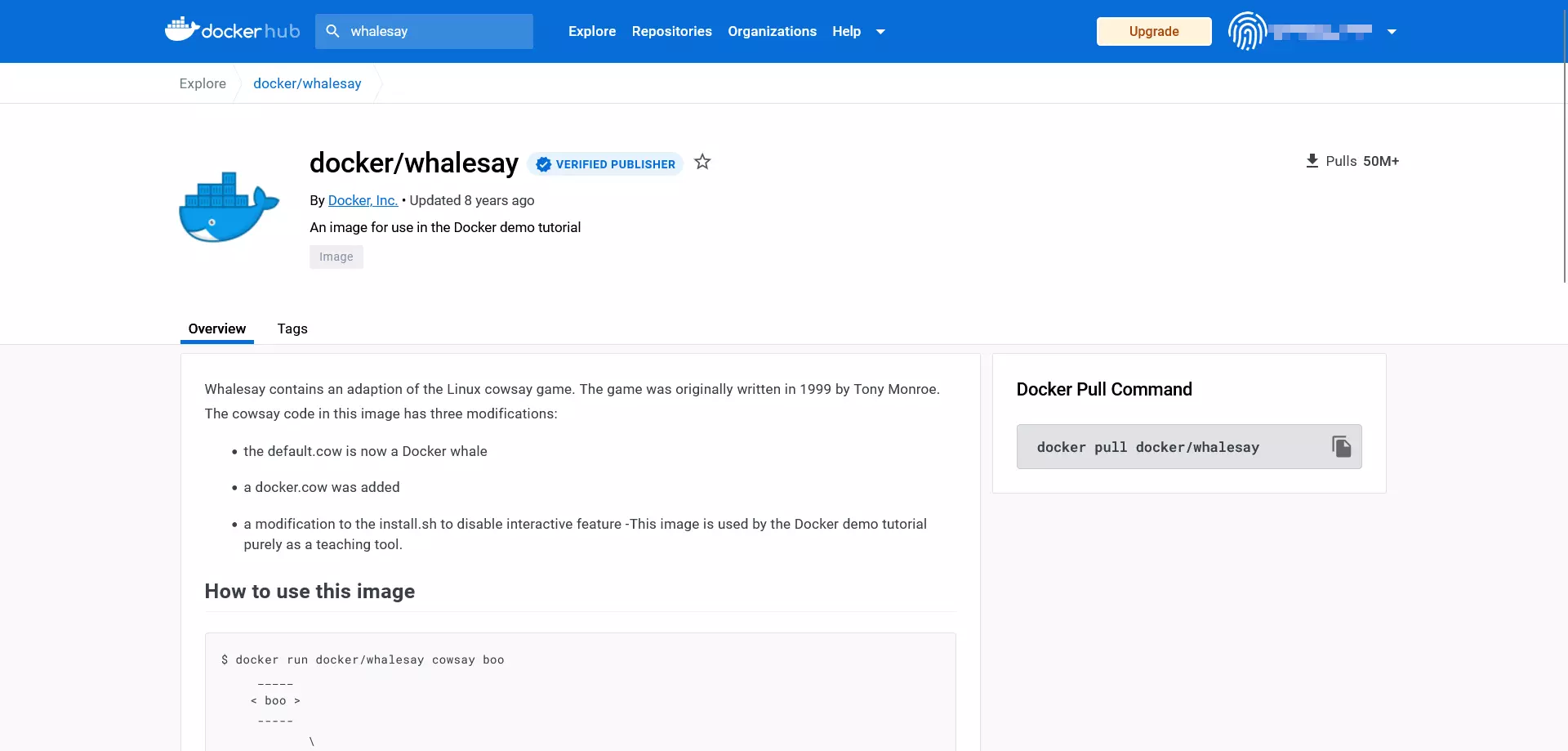Click the docker/whalesay repository whale image

[x=229, y=206]
